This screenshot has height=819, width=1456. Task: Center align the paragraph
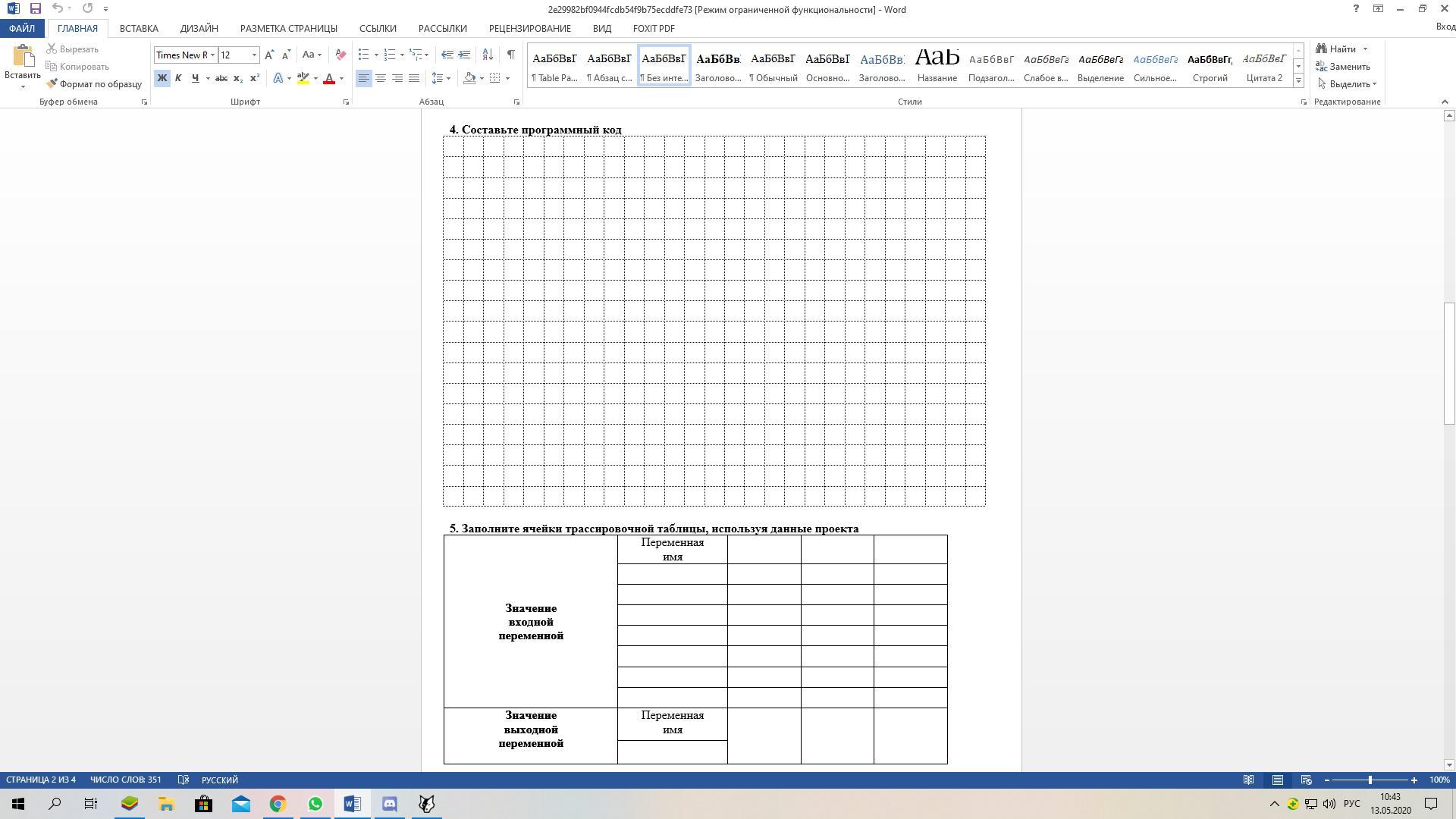click(381, 78)
